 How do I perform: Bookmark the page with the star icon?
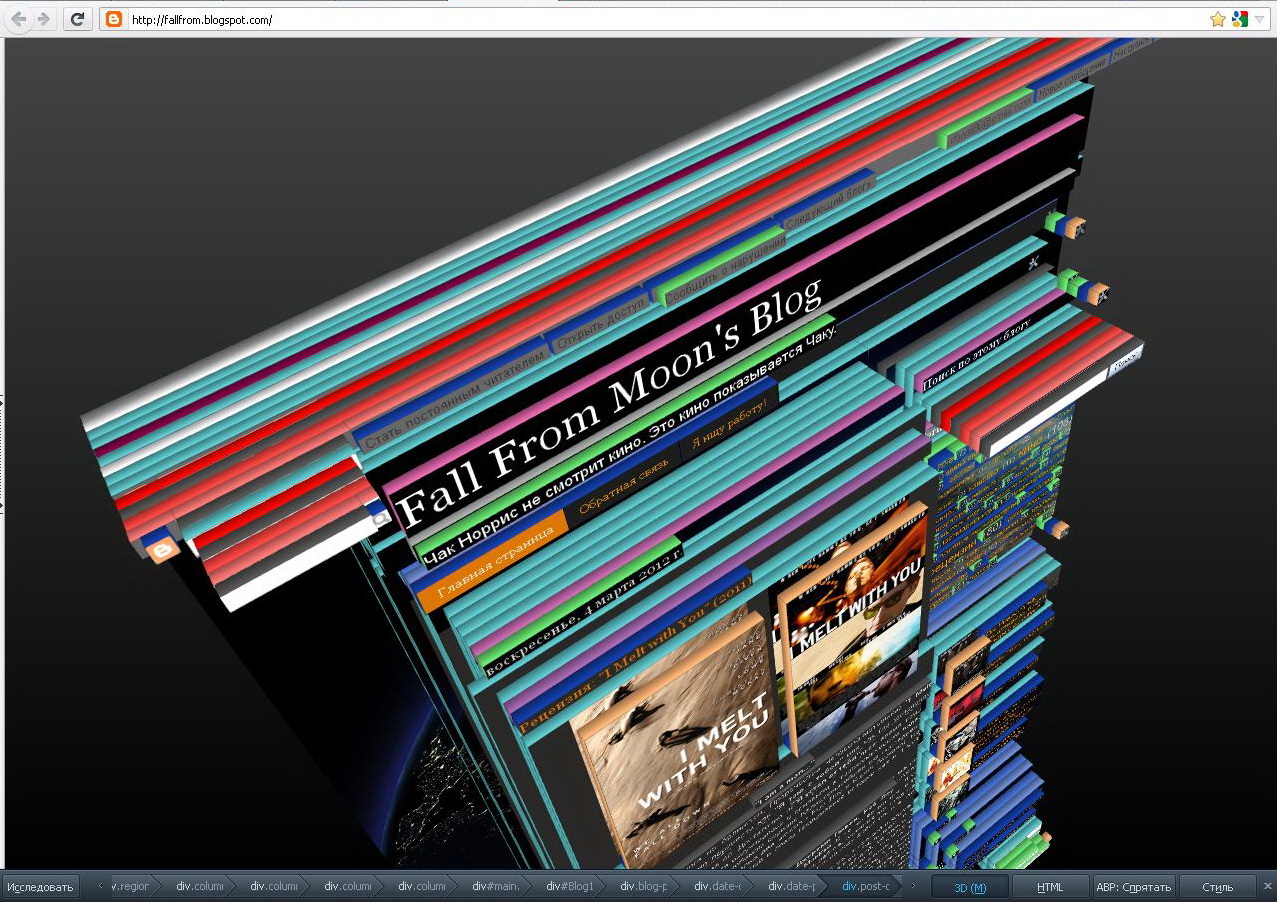1217,19
